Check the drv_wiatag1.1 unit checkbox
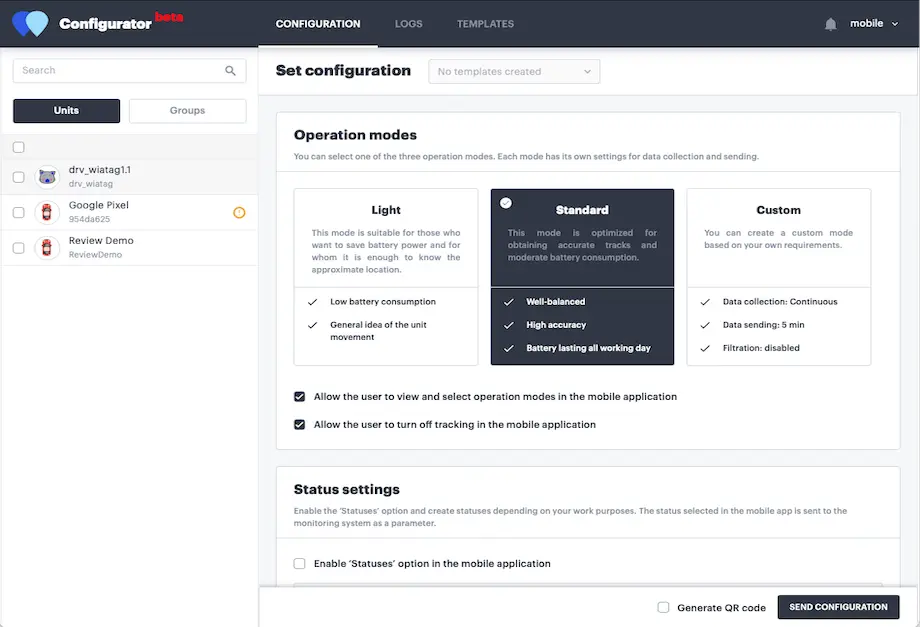This screenshot has width=920, height=627. click(x=19, y=177)
